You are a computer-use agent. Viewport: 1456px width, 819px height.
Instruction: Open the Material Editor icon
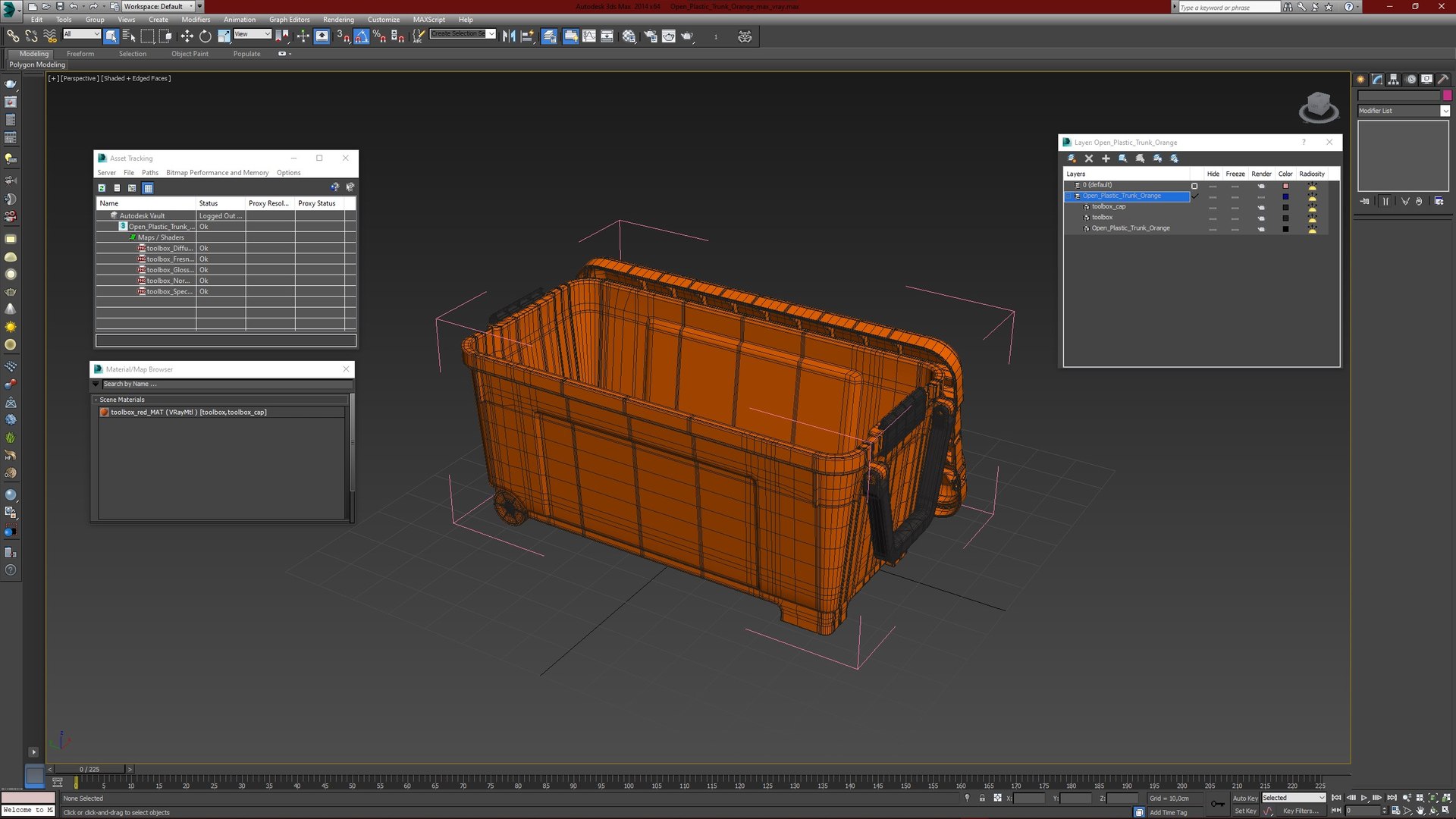pyautogui.click(x=629, y=36)
